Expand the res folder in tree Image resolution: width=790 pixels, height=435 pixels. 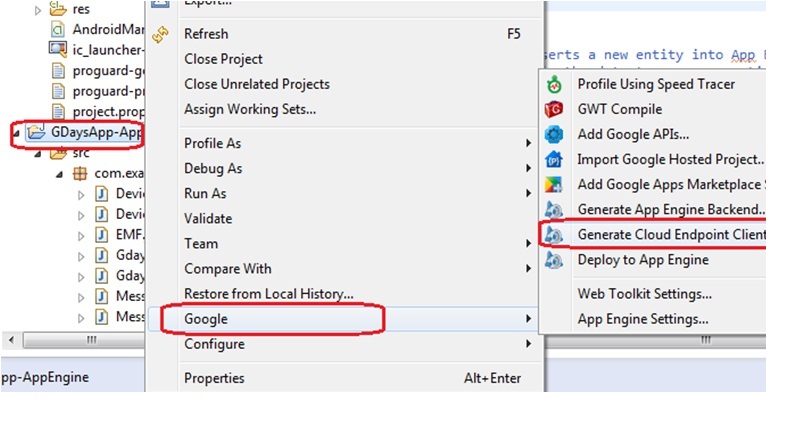(x=38, y=10)
